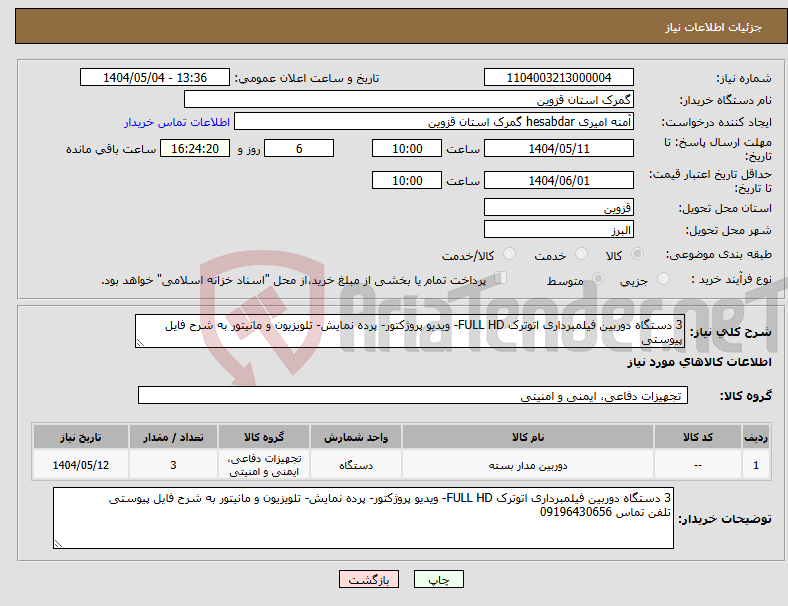The width and height of the screenshot is (788, 606).
Task: Click the announcement date field 1404/05/04 - 13:36
Action: point(155,77)
